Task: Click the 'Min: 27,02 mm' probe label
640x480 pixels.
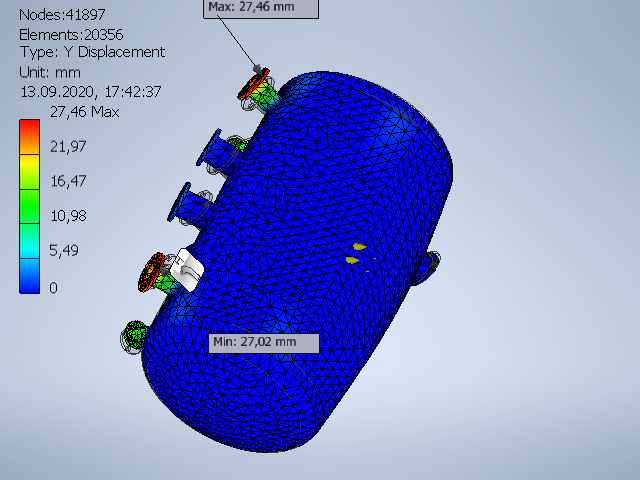Action: pyautogui.click(x=264, y=342)
